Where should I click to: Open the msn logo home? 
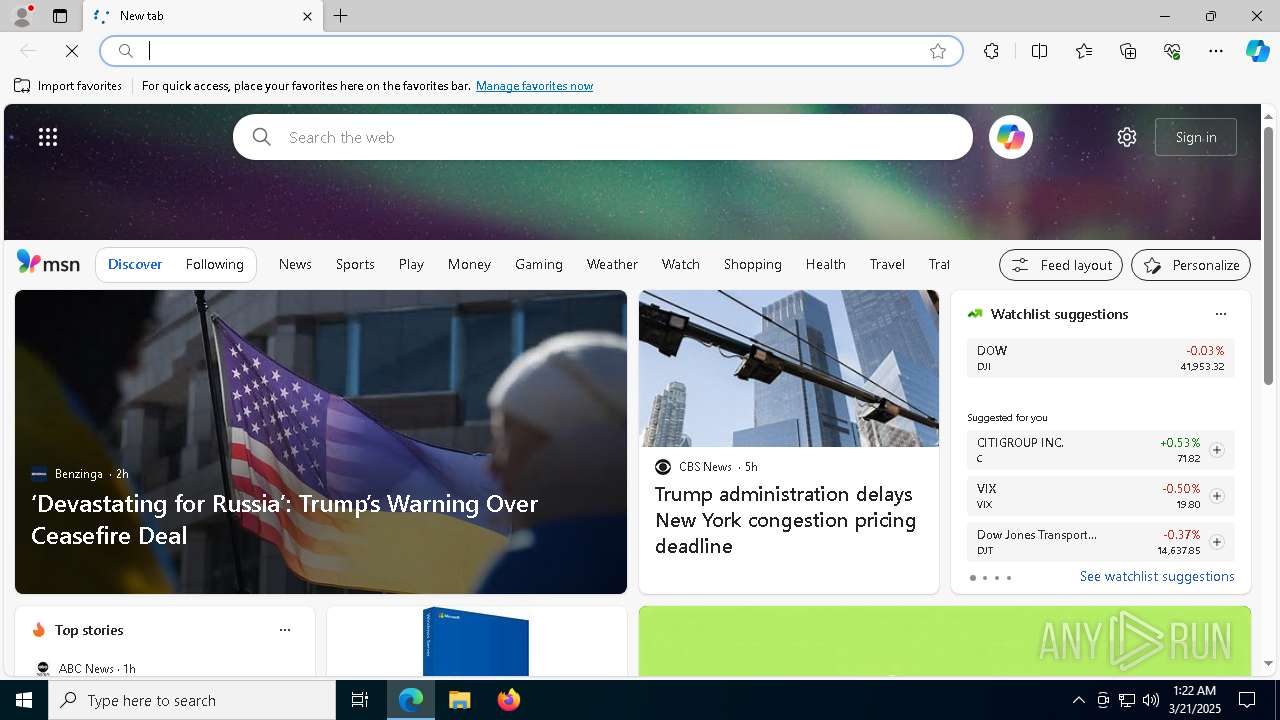pyautogui.click(x=48, y=263)
